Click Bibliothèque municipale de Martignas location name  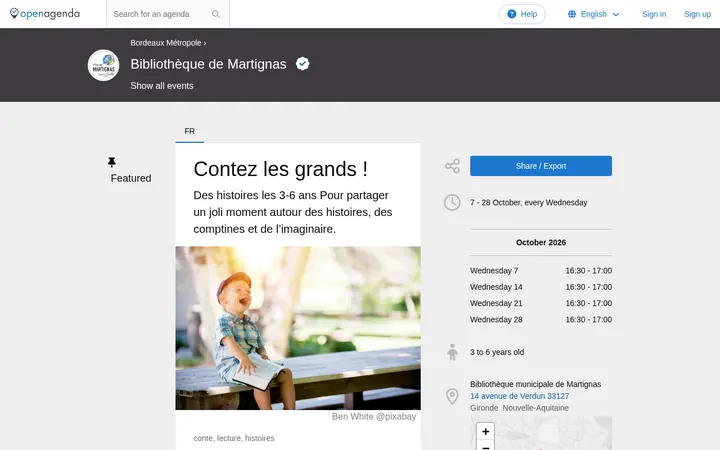[x=535, y=384]
